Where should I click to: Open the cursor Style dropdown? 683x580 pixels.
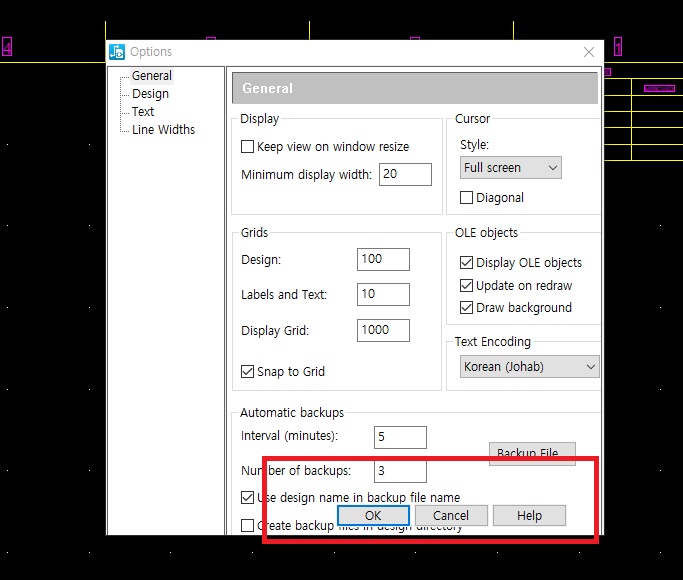pos(510,168)
